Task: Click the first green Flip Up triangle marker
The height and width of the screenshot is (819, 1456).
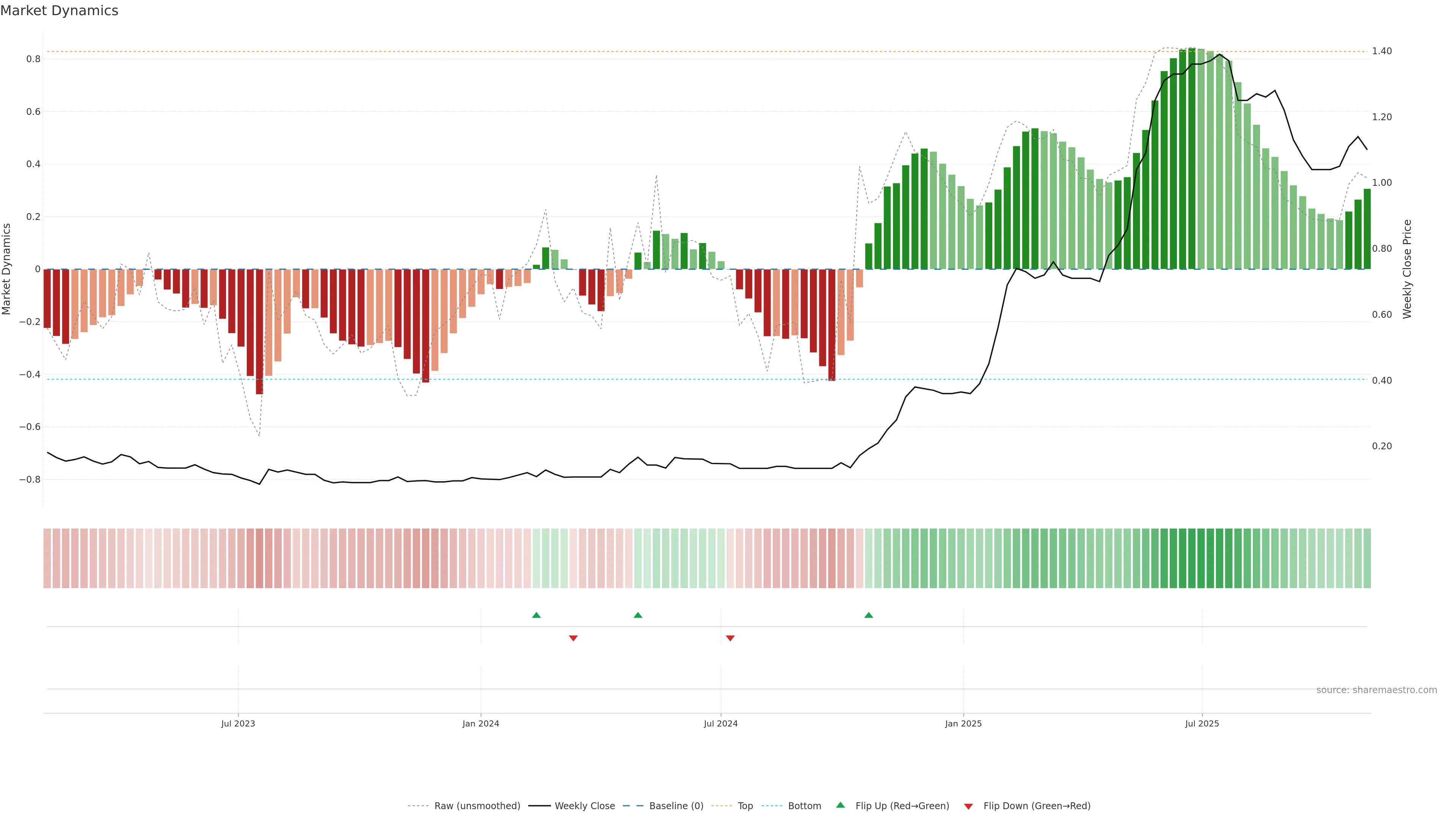Action: (x=537, y=615)
